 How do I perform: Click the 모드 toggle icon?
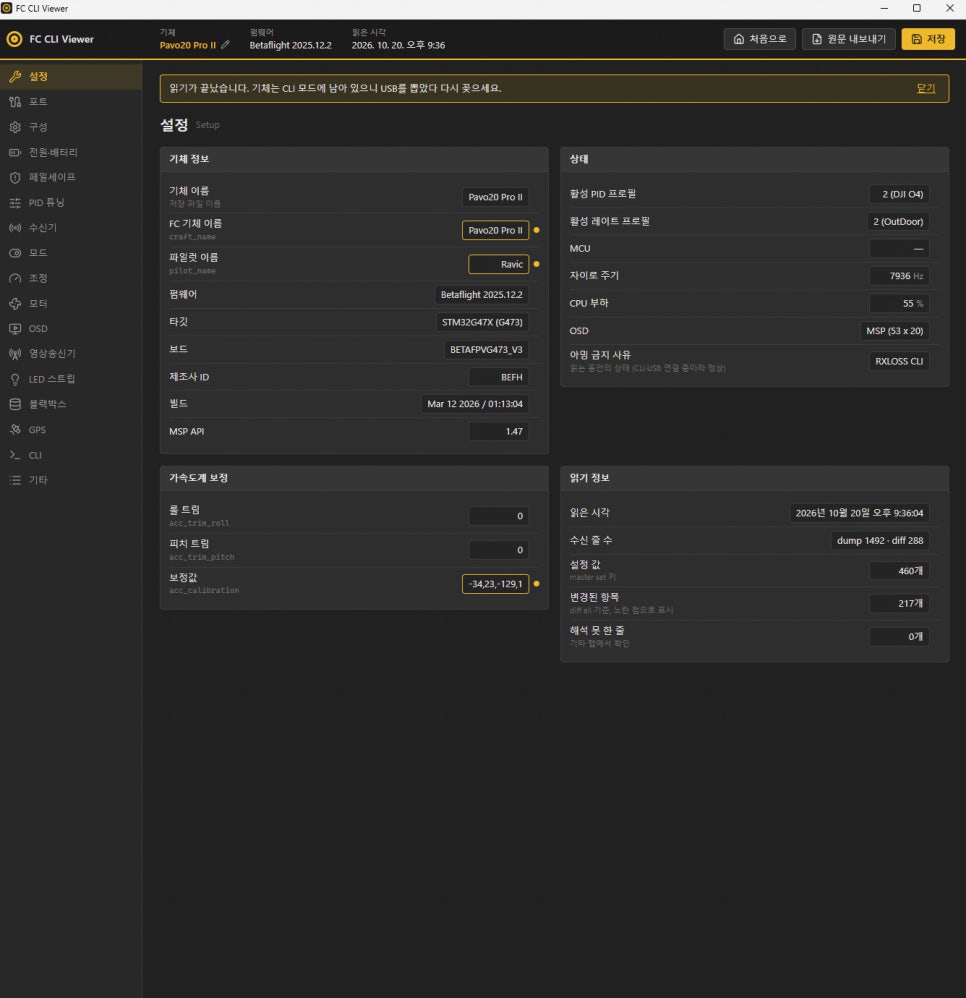15,253
